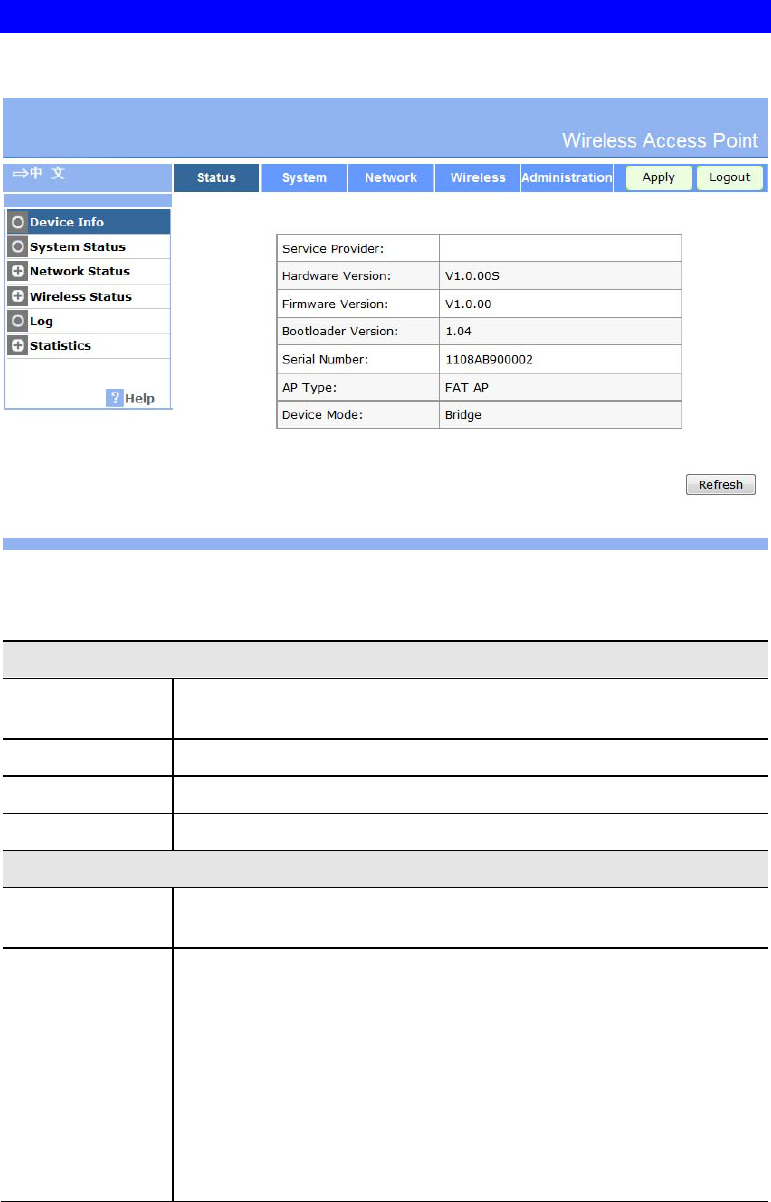Click the Serial Number label
This screenshot has width=771, height=1202.
pyautogui.click(x=325, y=359)
